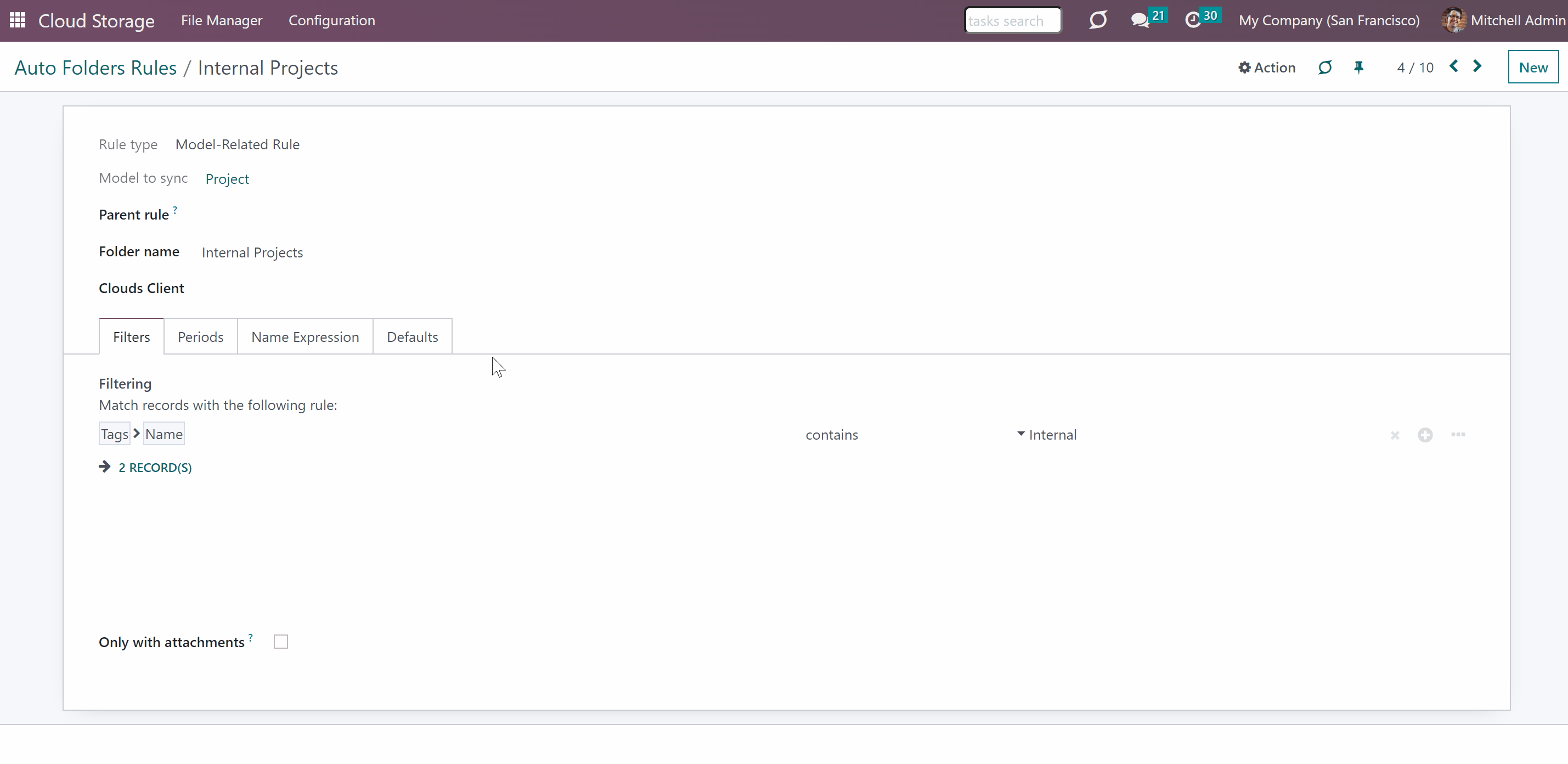
Task: Go to next record arrow
Action: [1477, 66]
